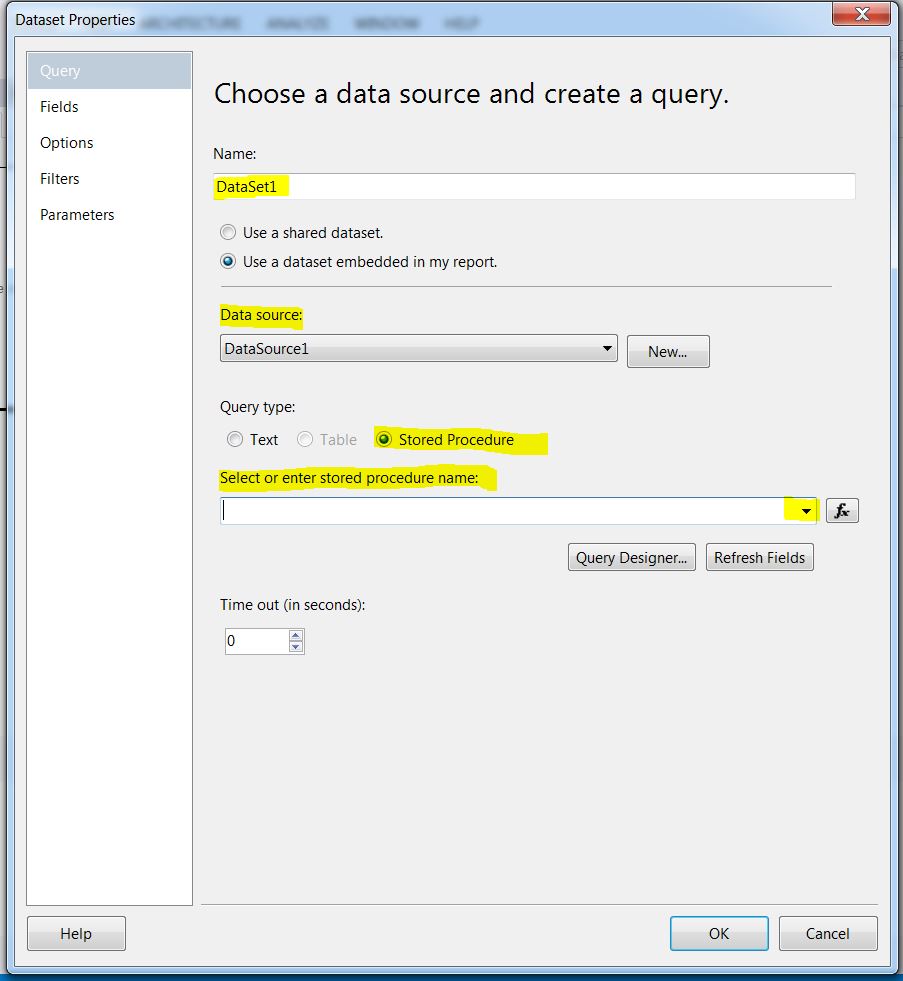Select the Filters page
The height and width of the screenshot is (981, 903).
59,178
